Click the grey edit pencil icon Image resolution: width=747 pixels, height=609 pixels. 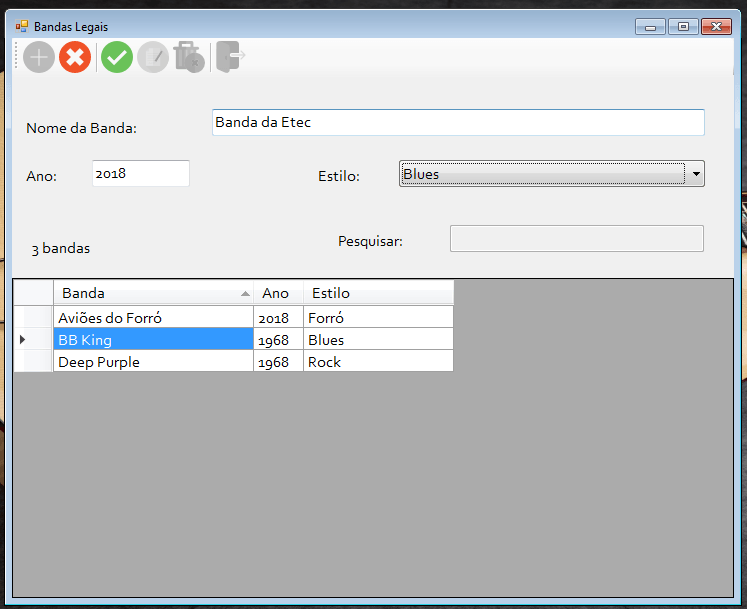point(153,57)
